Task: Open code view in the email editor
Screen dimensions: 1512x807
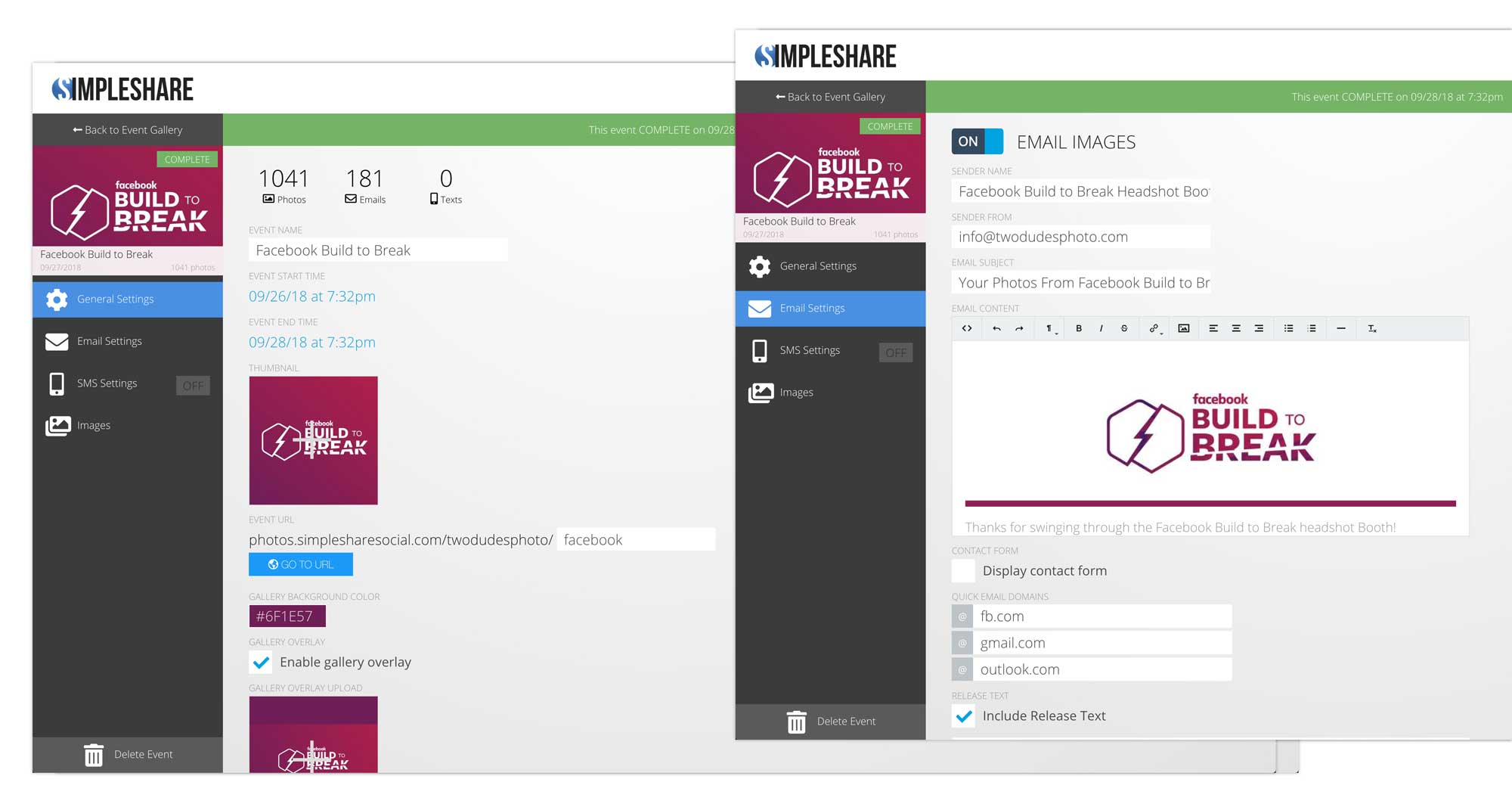Action: click(x=966, y=328)
